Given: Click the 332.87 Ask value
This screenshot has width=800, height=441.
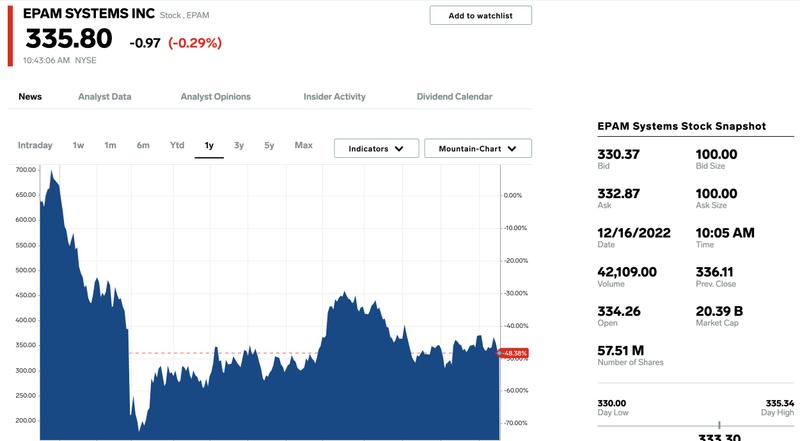Looking at the screenshot, I should coord(618,193).
